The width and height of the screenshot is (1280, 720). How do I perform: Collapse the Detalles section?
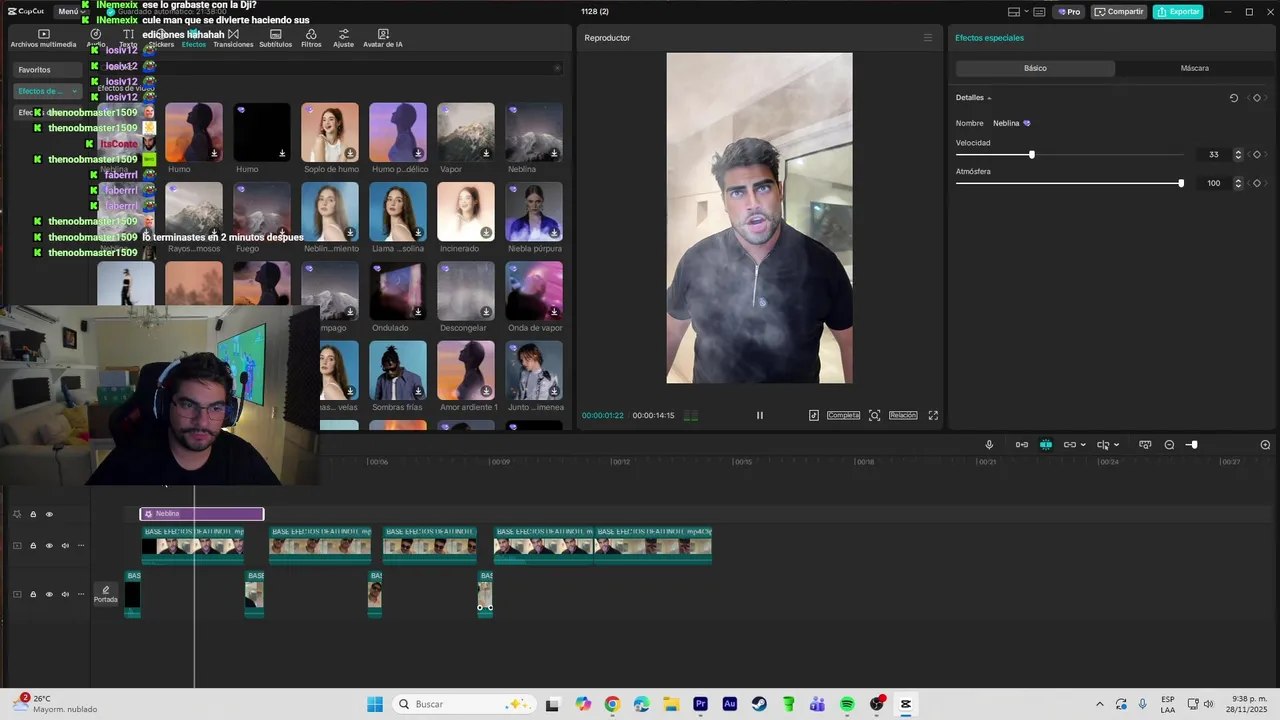coord(989,98)
